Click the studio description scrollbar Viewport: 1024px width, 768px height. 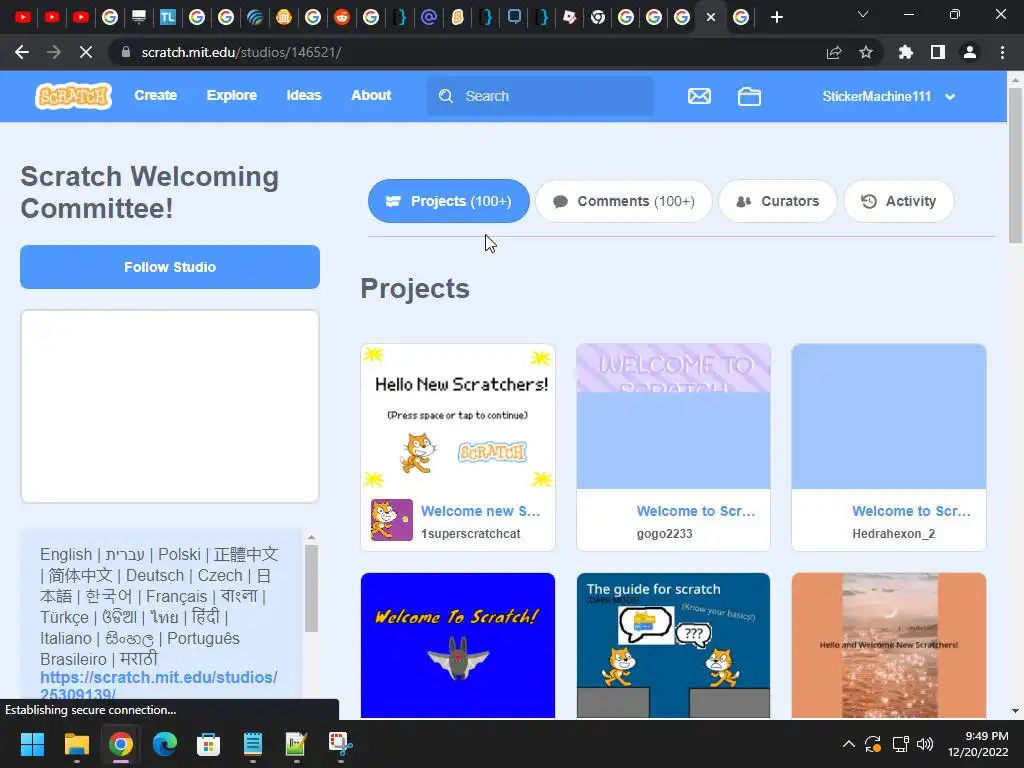tap(312, 588)
